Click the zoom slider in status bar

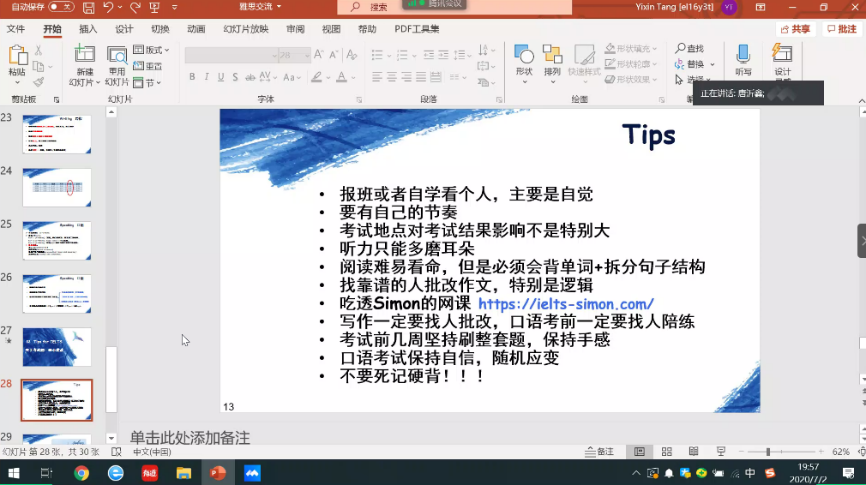(781, 451)
